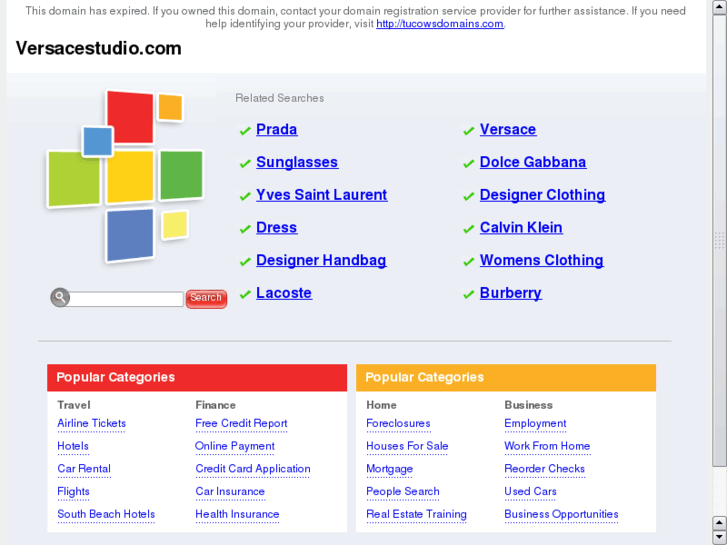727x545 pixels.
Task: Follow the Burberry link
Action: click(x=510, y=293)
